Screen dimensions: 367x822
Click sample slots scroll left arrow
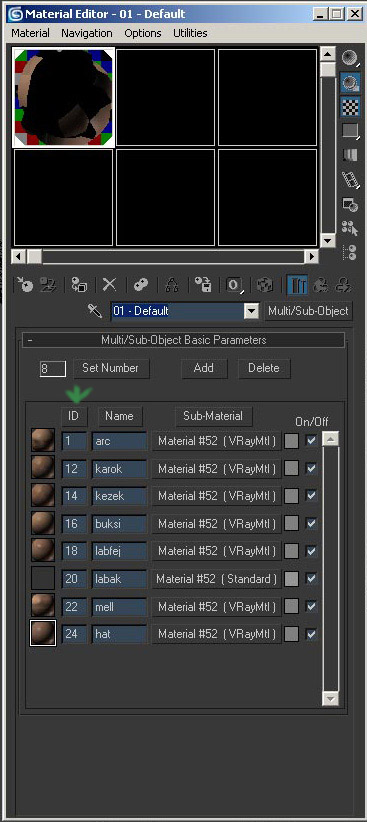pyautogui.click(x=19, y=257)
